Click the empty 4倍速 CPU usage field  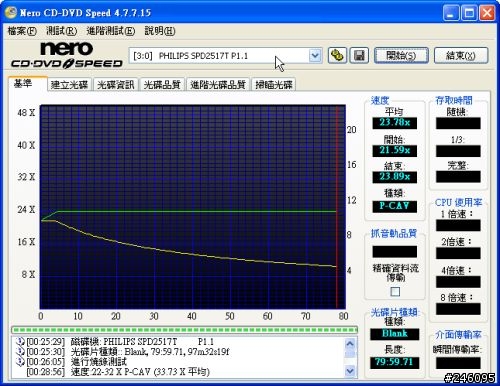tap(458, 282)
